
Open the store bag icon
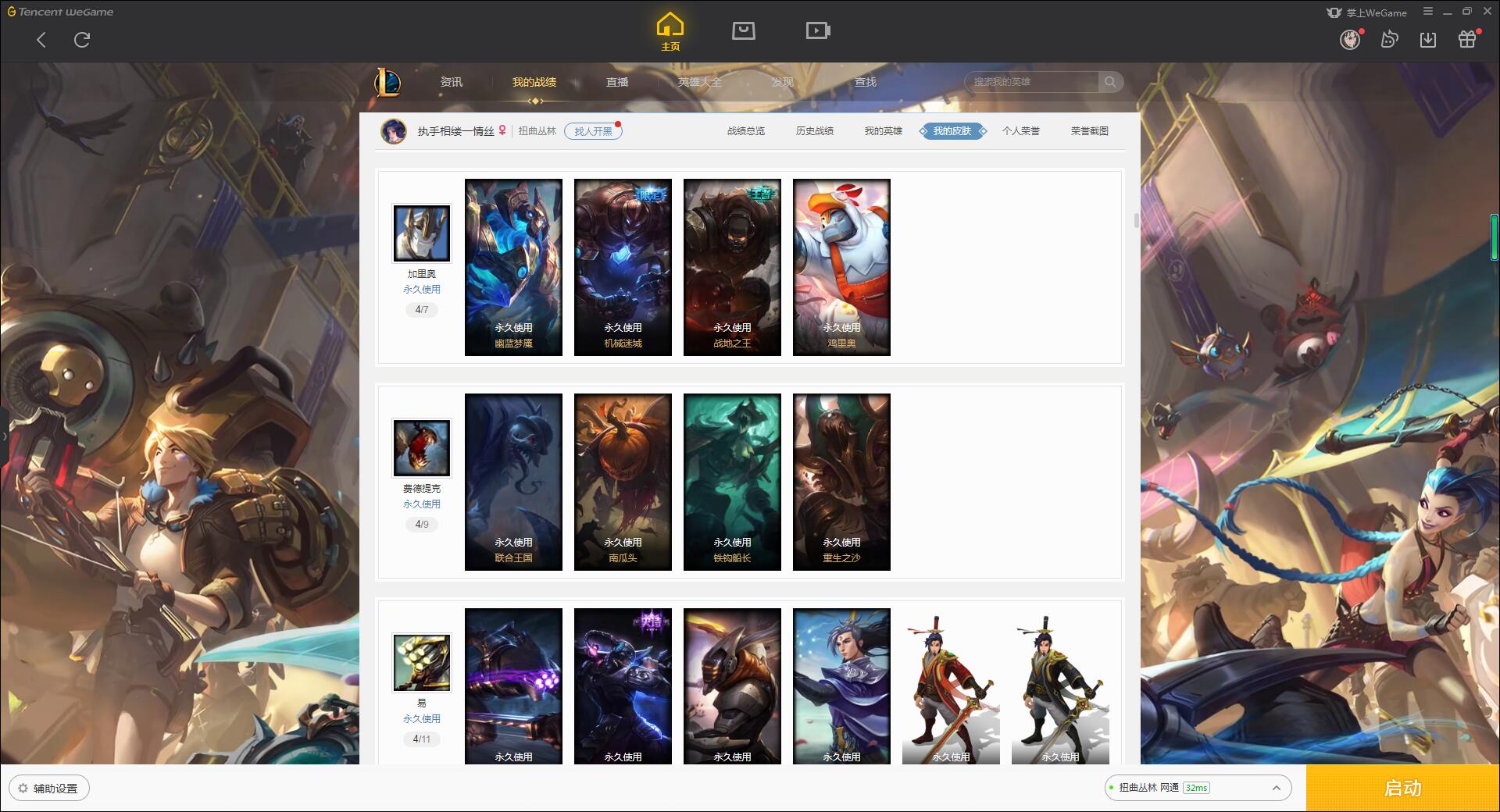pyautogui.click(x=743, y=31)
